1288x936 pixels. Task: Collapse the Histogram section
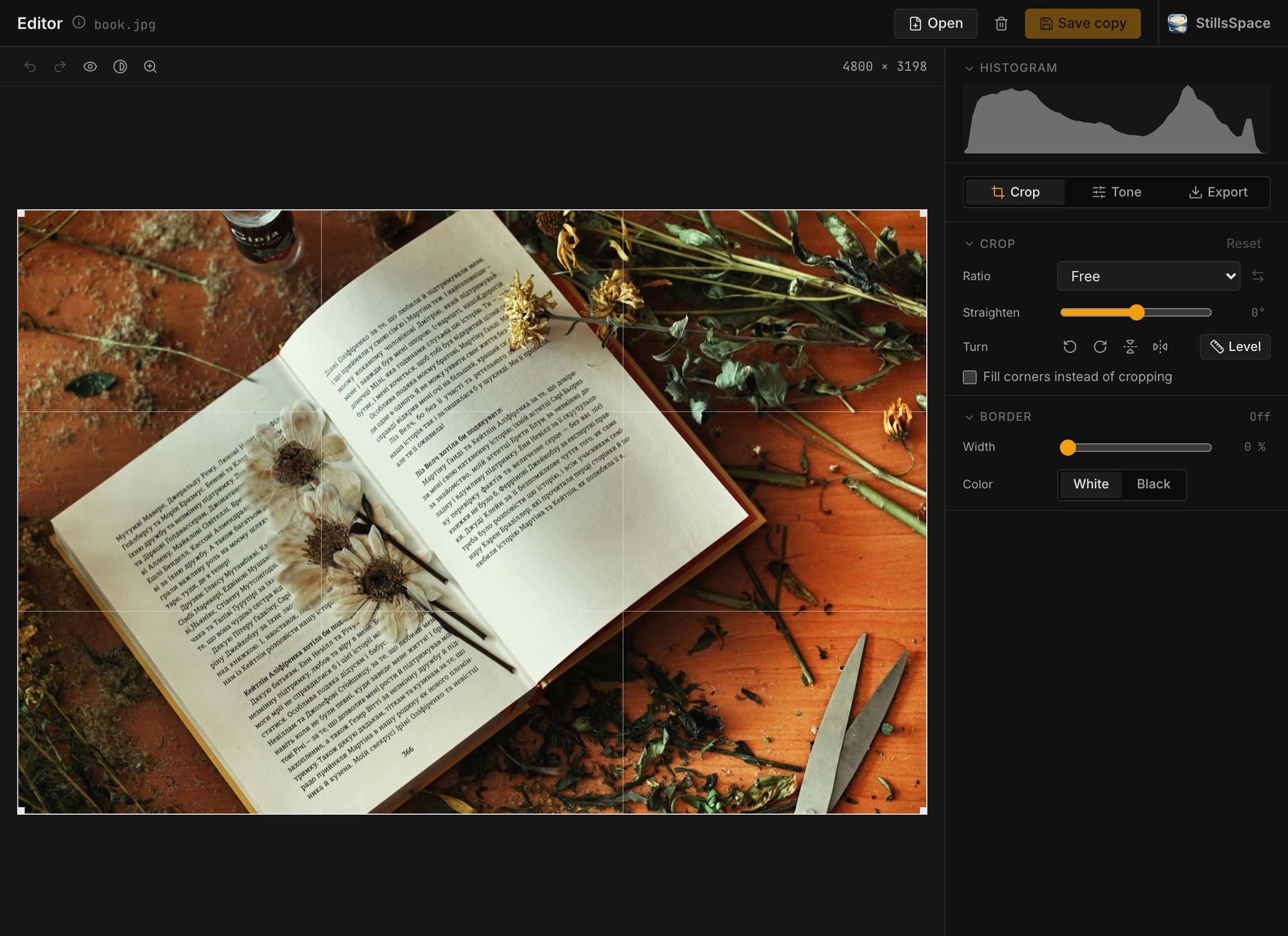coord(969,68)
